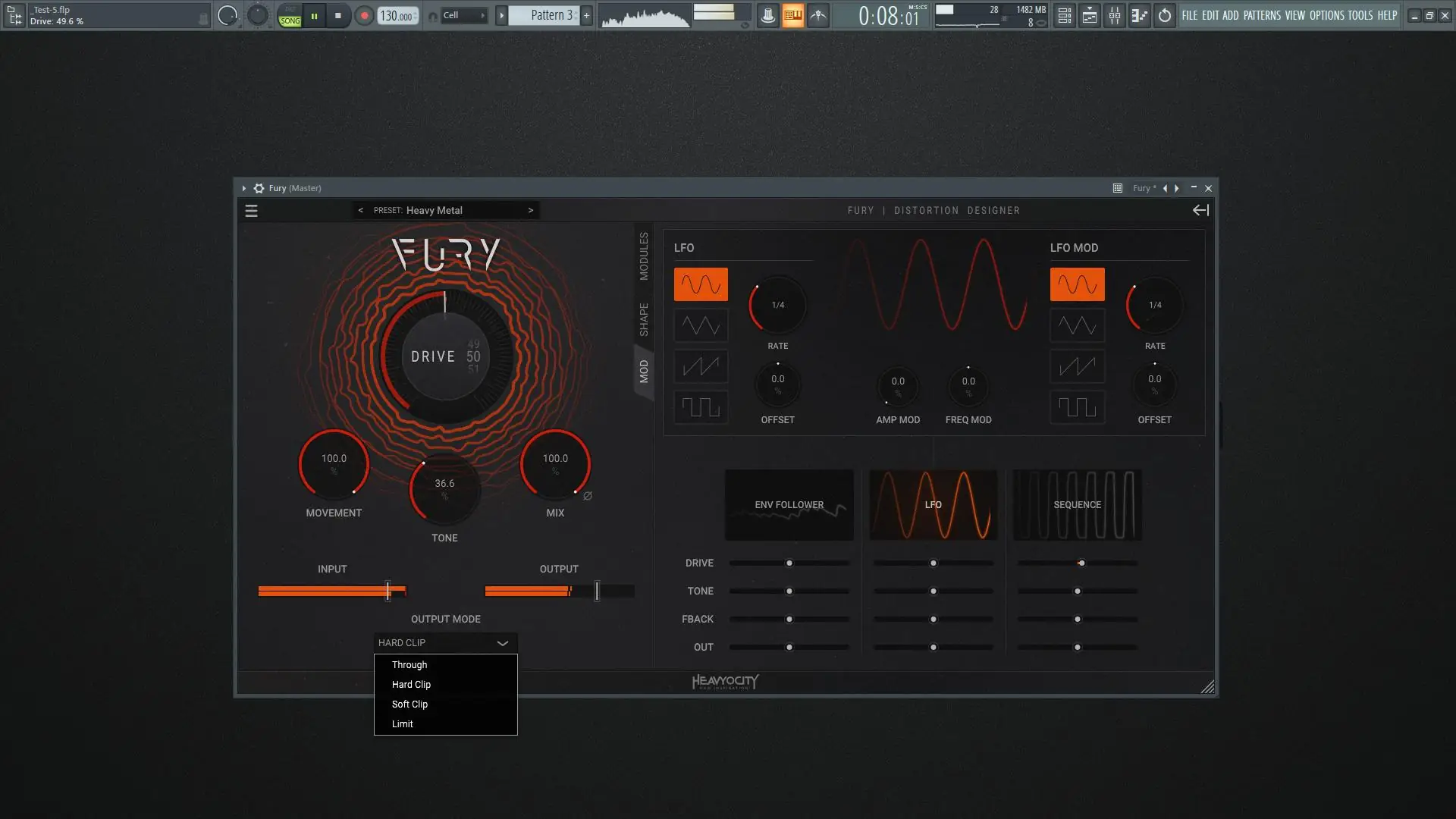Open the FL Studio mixer icon

[x=1115, y=15]
